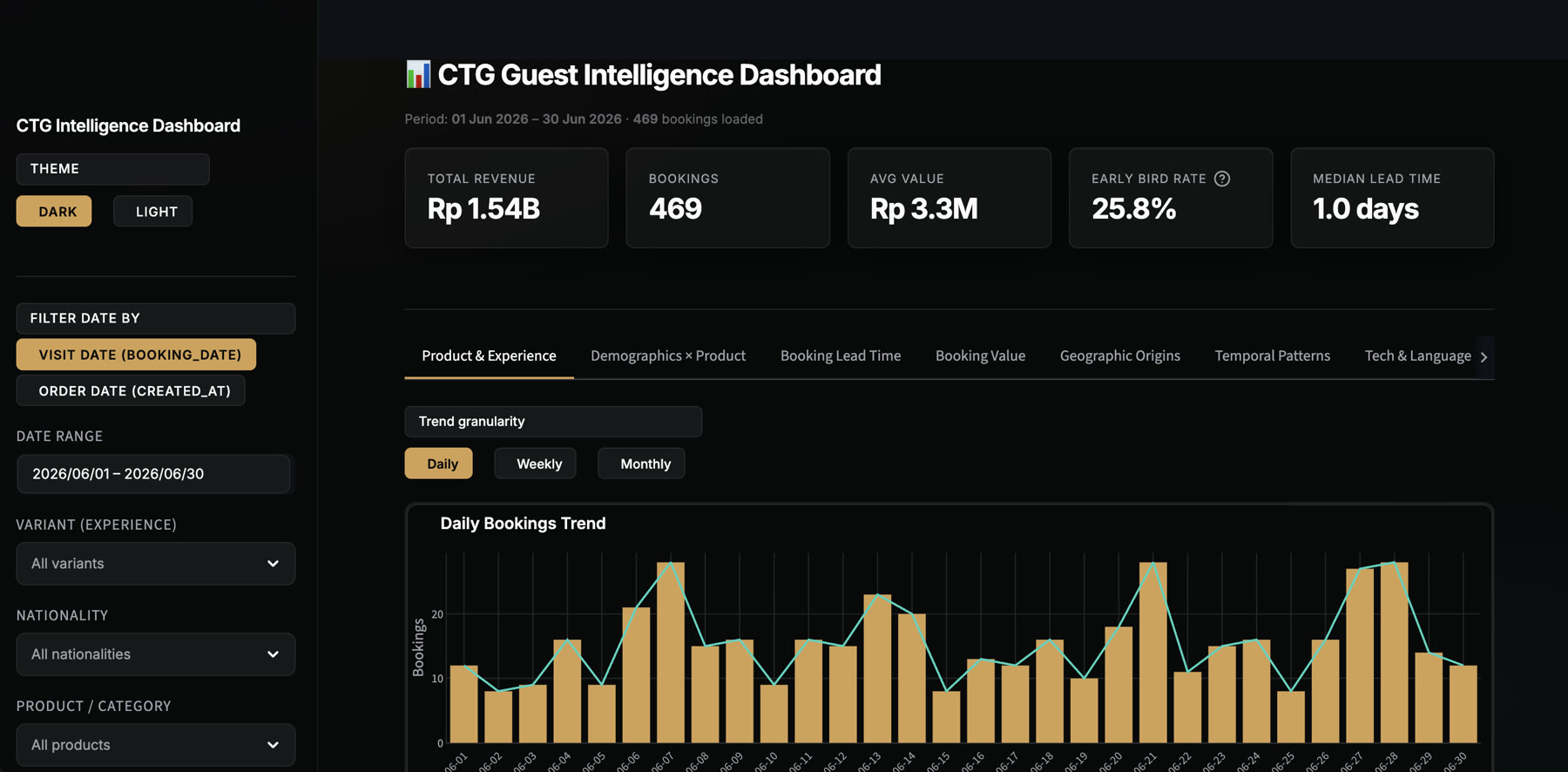Expand tabs with right chevron arrow
This screenshot has width=1568, height=772.
coord(1484,356)
